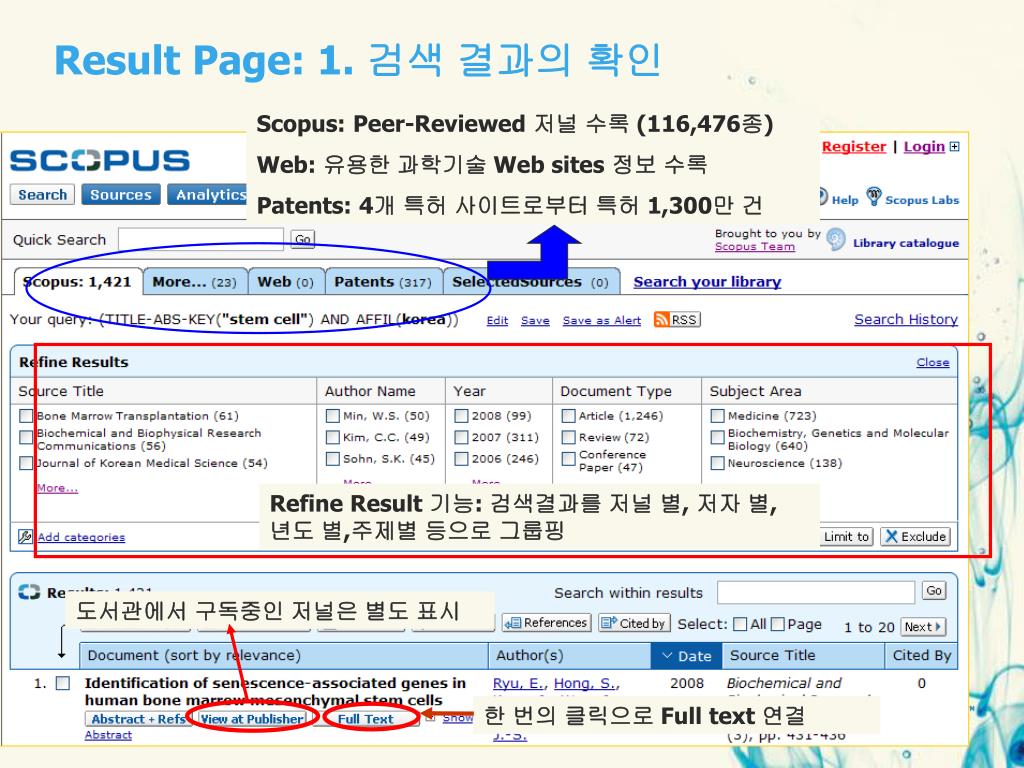Check Biochemistry, Genetics and Molecular Biology
The width and height of the screenshot is (1024, 768).
[x=717, y=438]
